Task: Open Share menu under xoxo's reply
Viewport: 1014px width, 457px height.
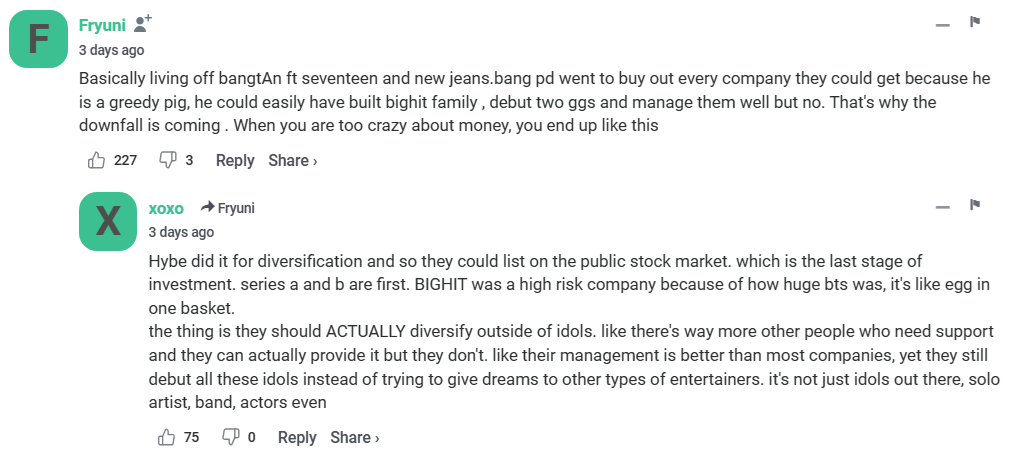Action: [354, 437]
